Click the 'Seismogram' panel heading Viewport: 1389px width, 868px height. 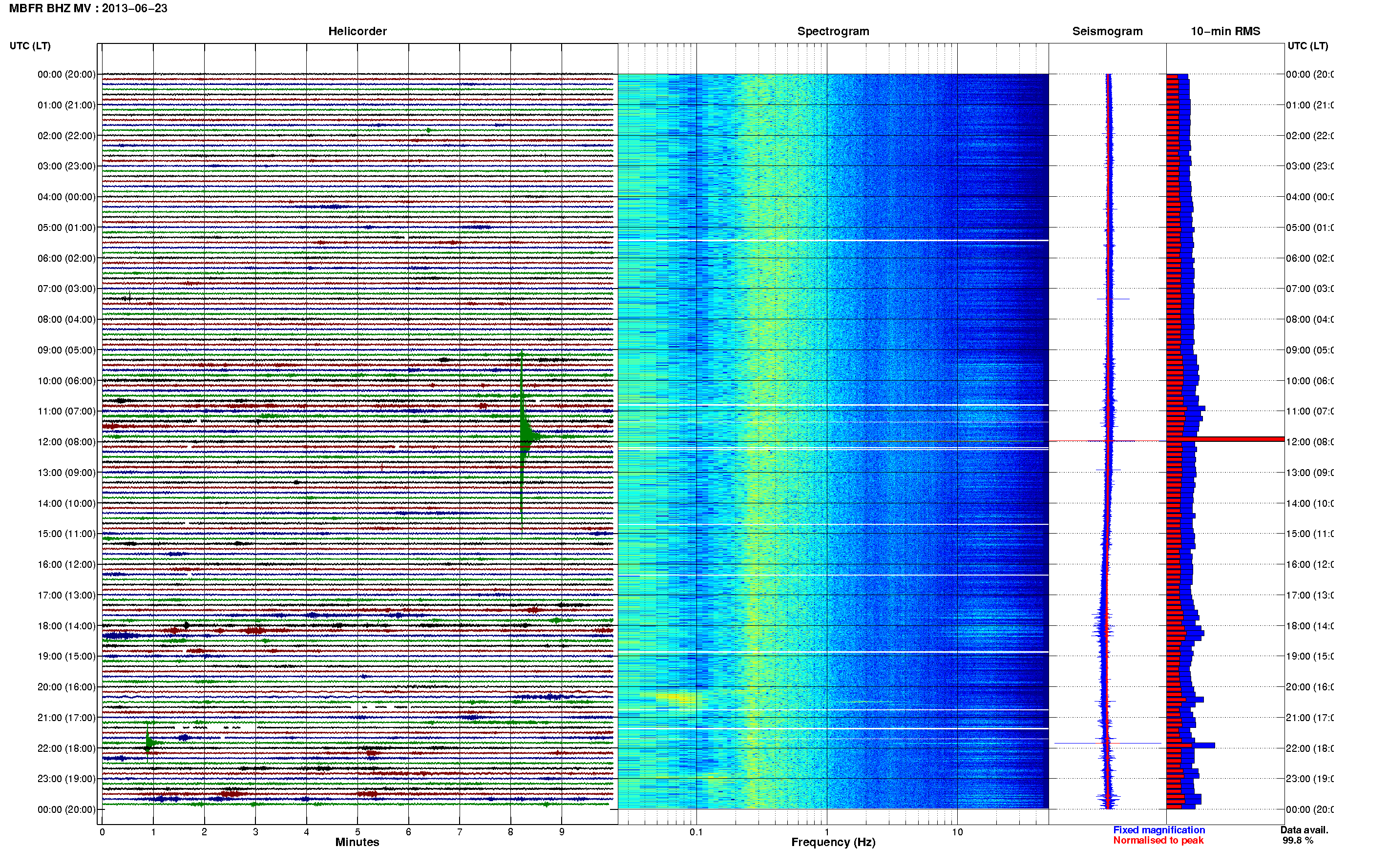pos(1107,31)
